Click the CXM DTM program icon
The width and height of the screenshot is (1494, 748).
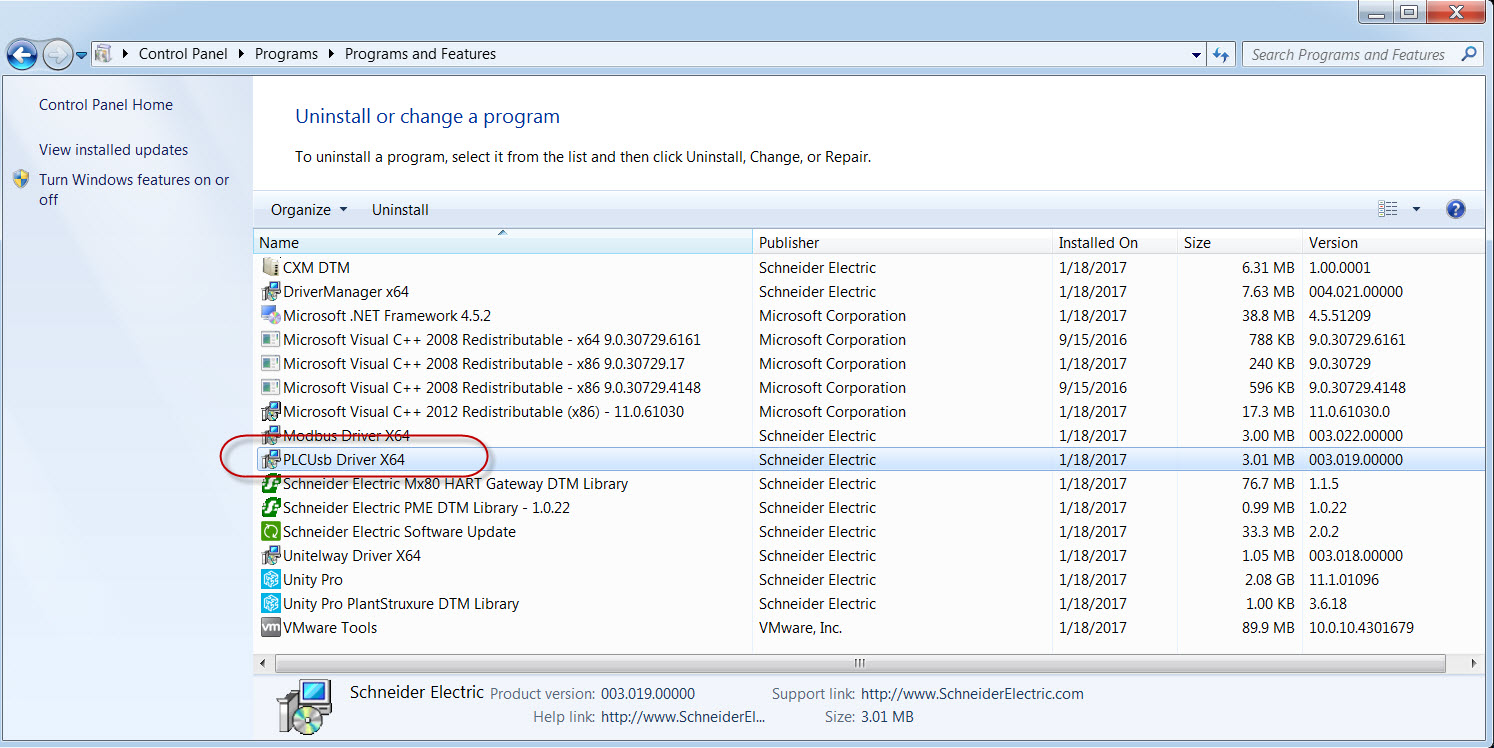coord(270,267)
